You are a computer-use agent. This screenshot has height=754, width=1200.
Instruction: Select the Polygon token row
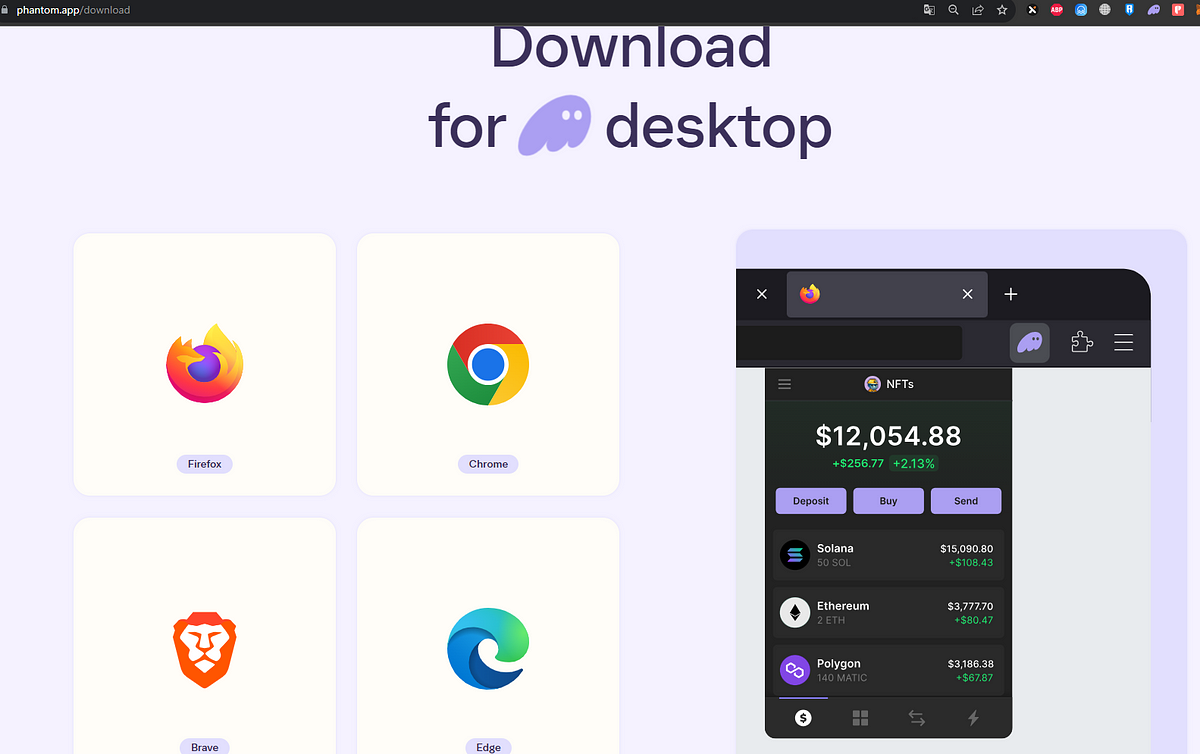pos(888,670)
